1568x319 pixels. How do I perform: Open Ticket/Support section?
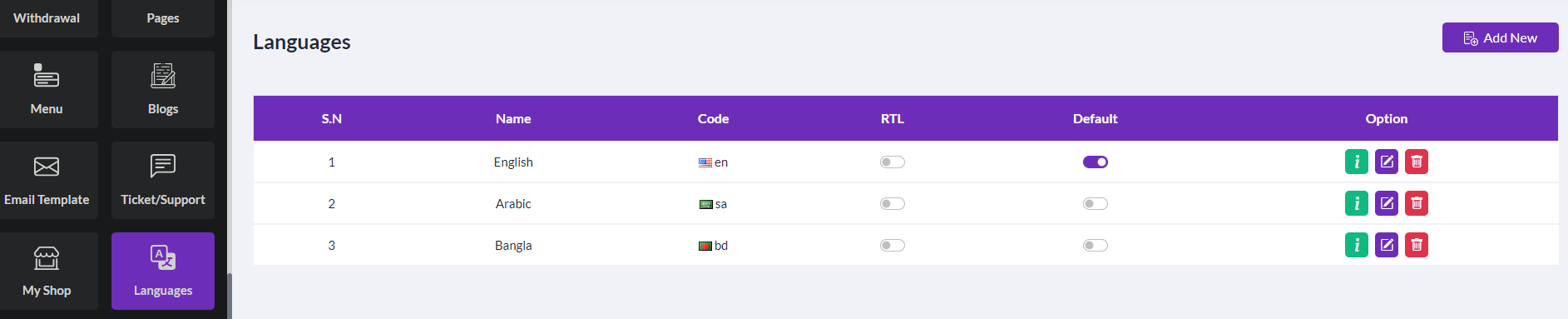tap(163, 180)
